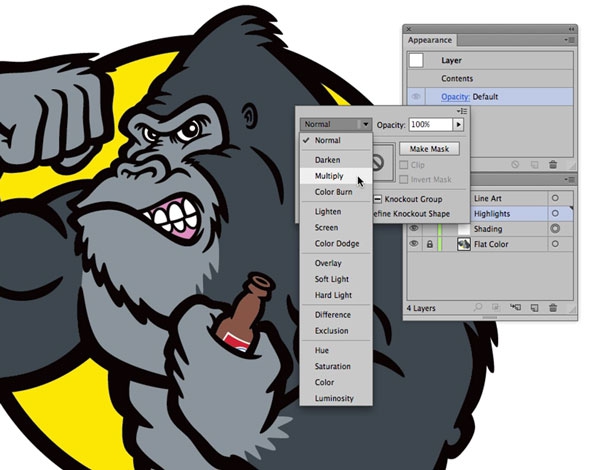
Task: Toggle visibility of the Flat Color layer
Action: coord(414,244)
